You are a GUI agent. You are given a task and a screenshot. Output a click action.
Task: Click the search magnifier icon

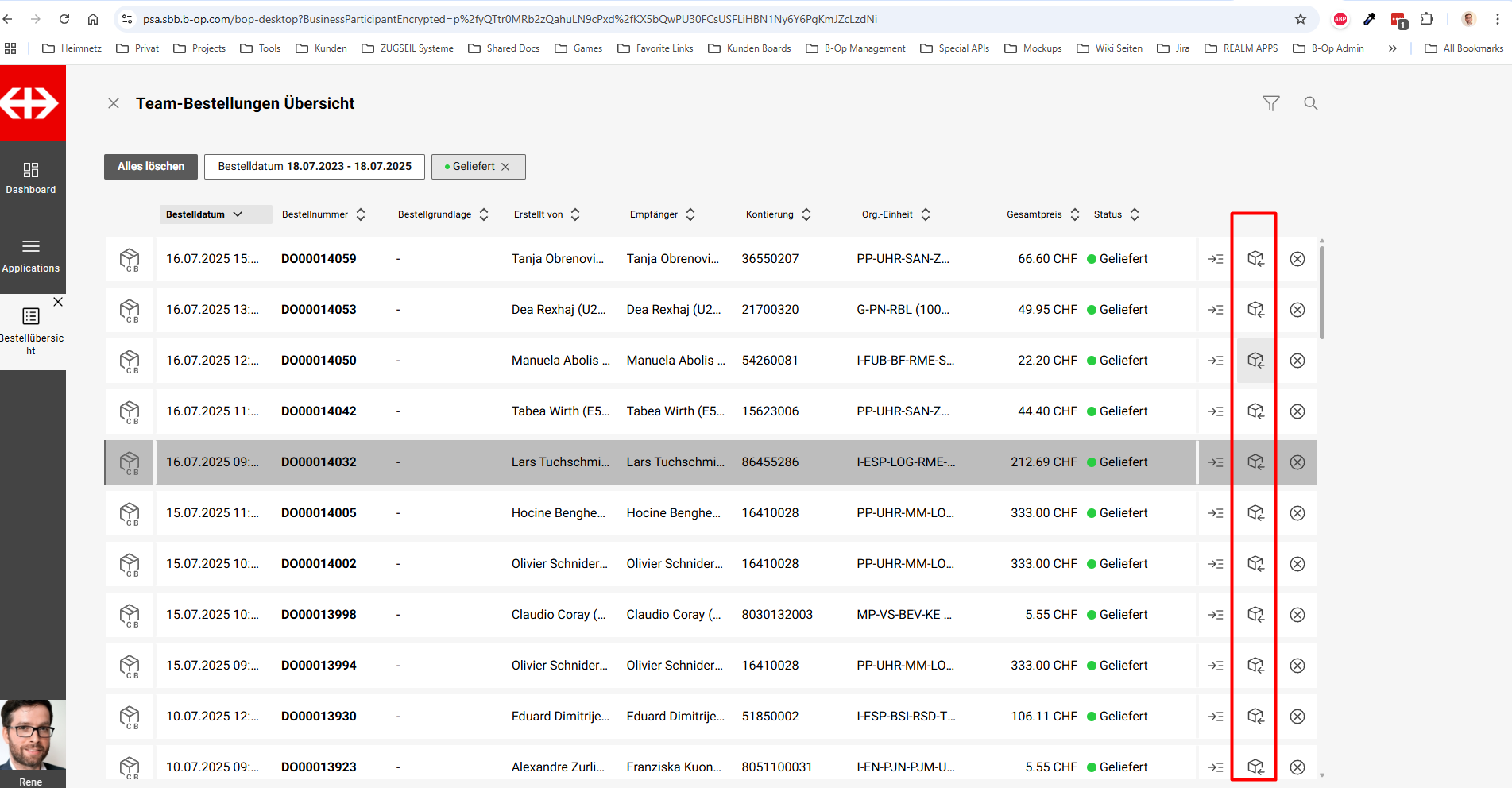tap(1310, 103)
